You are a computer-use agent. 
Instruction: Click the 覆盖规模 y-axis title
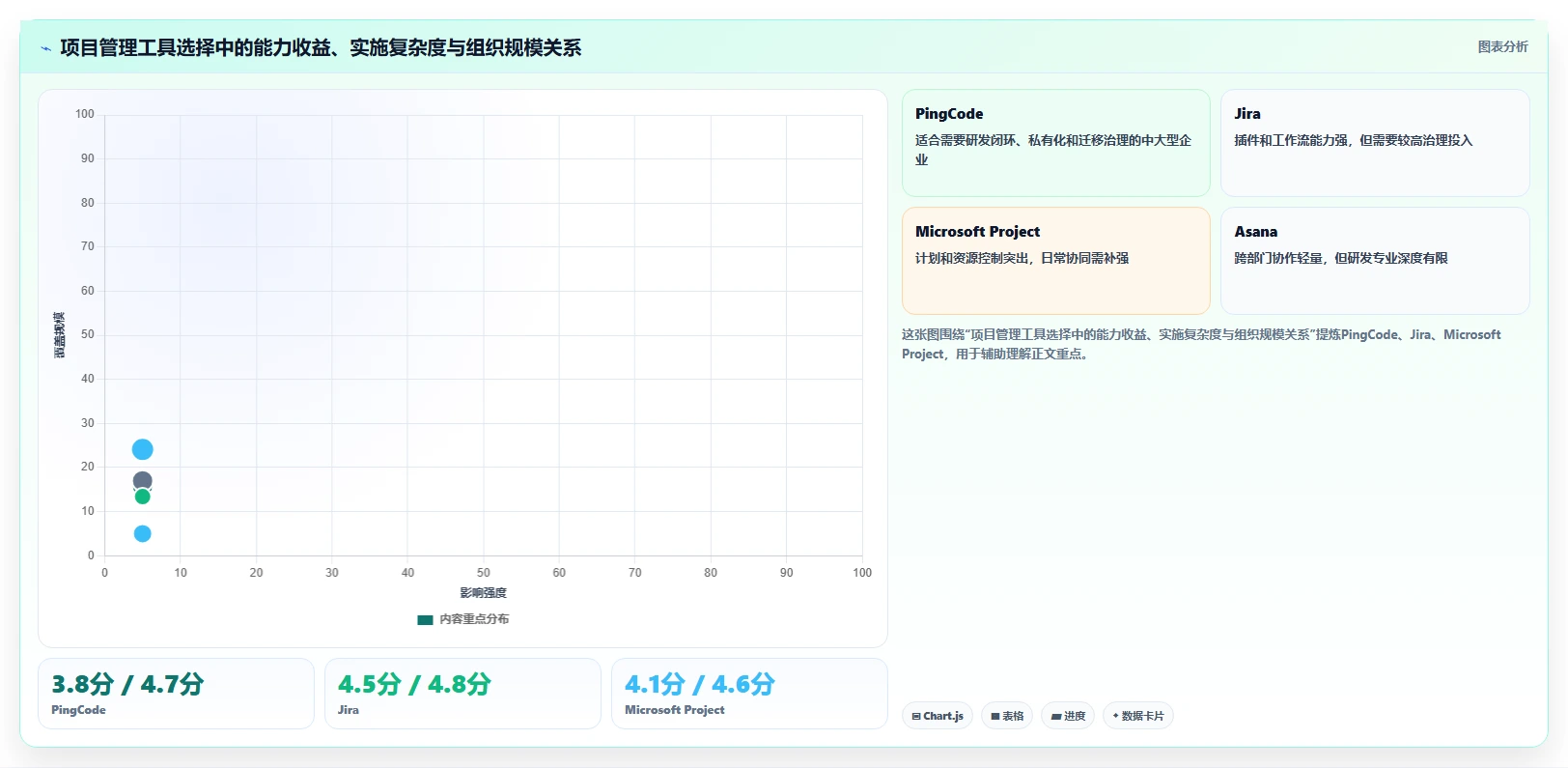coord(60,335)
